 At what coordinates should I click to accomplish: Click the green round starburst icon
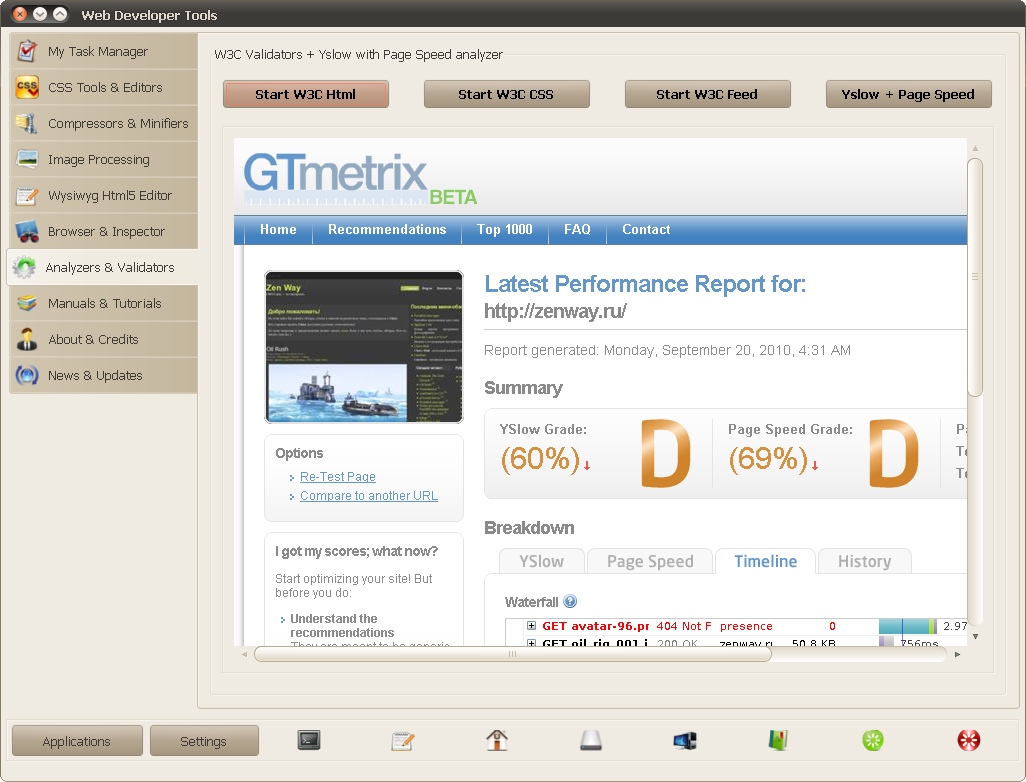tap(873, 740)
